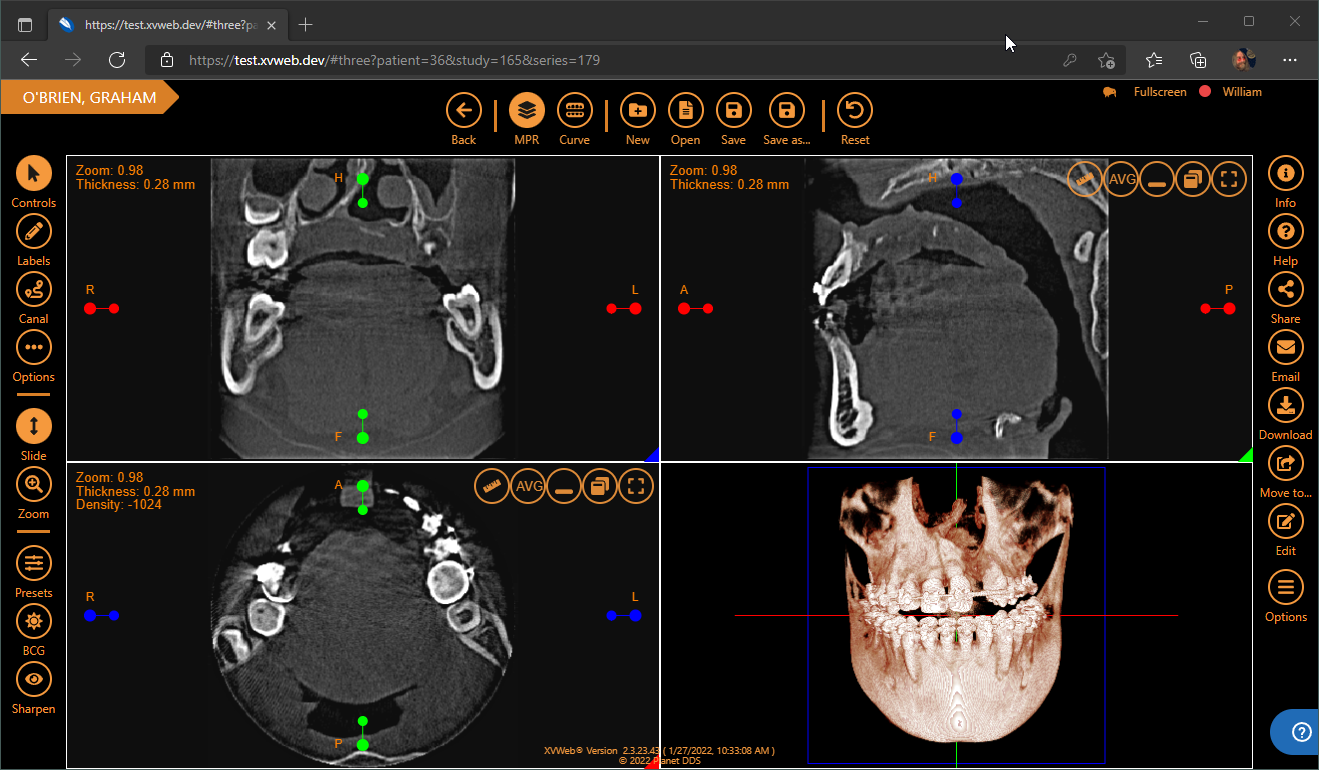Viewport: 1319px width, 770px height.
Task: Click the Email icon in the right sidebar
Action: tap(1285, 347)
